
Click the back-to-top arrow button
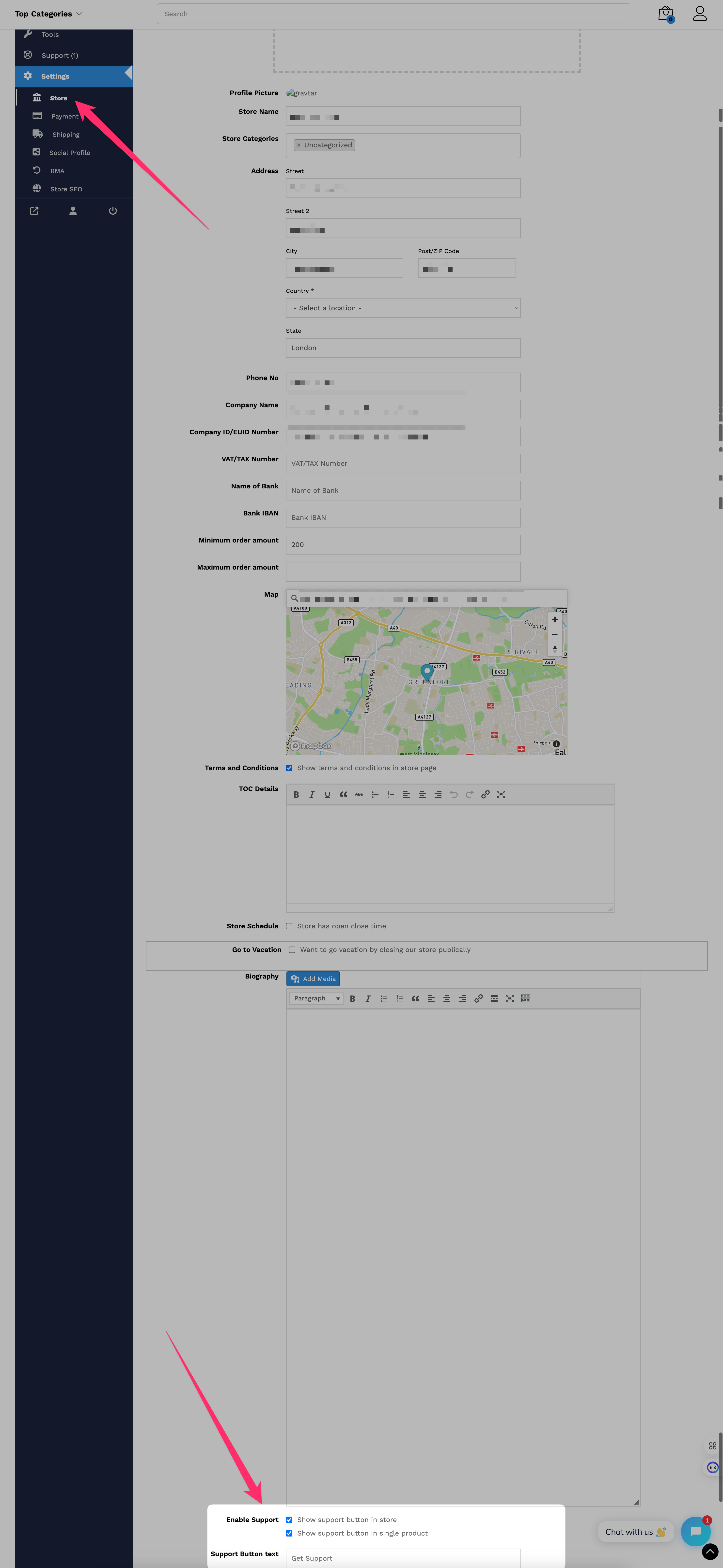pos(710,1552)
